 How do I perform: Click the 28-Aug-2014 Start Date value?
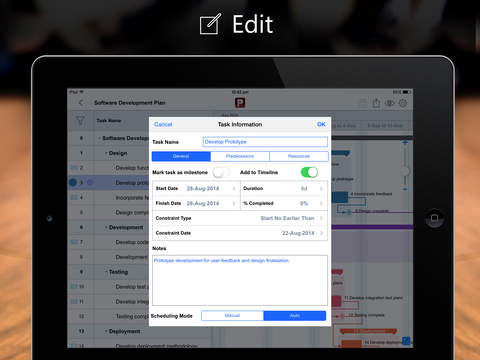coord(203,189)
